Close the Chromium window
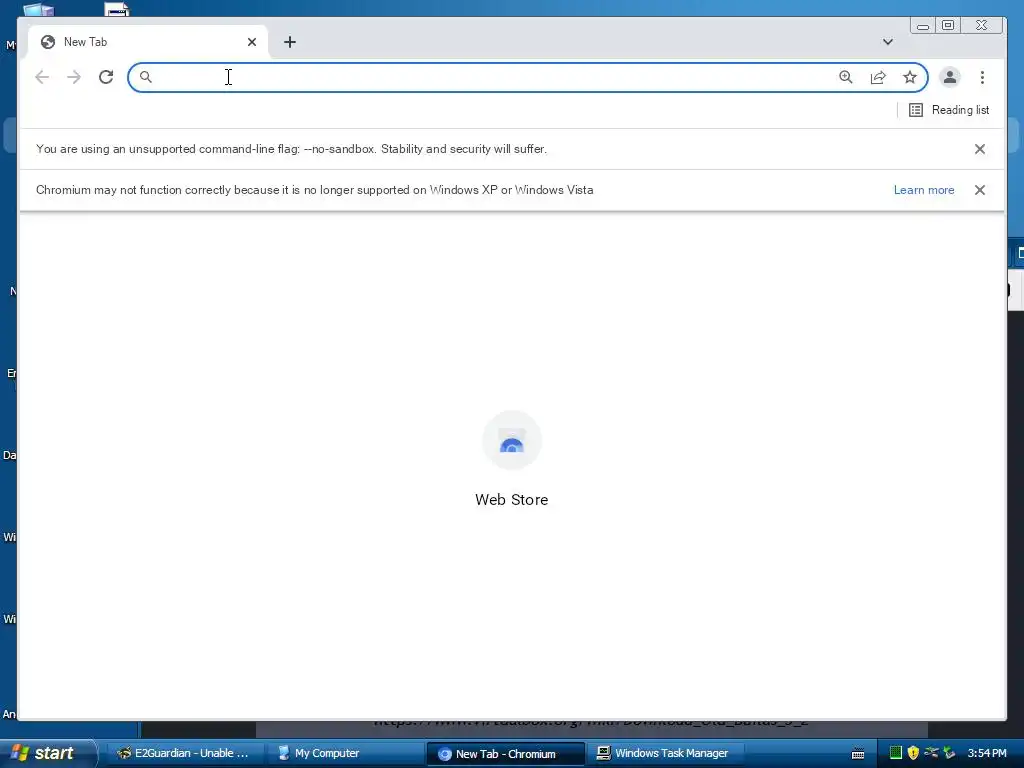This screenshot has width=1024, height=768. point(982,25)
